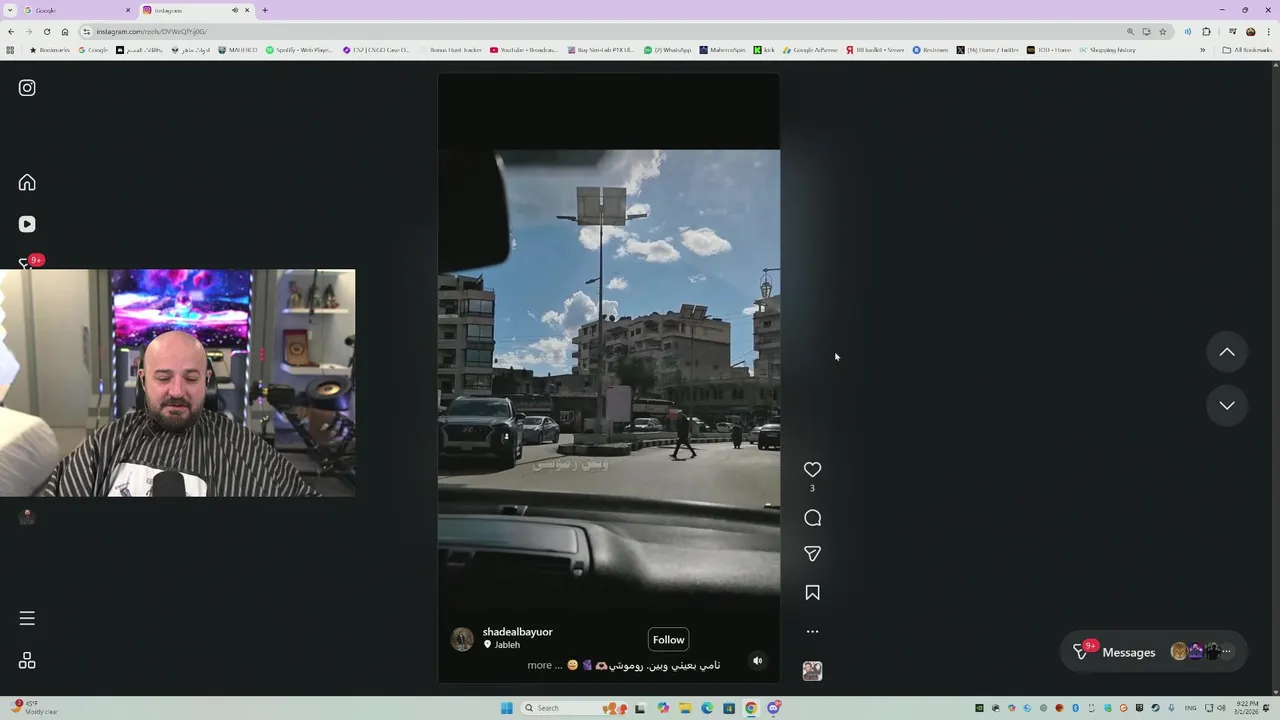
Task: Open the reel comments
Action: (812, 518)
